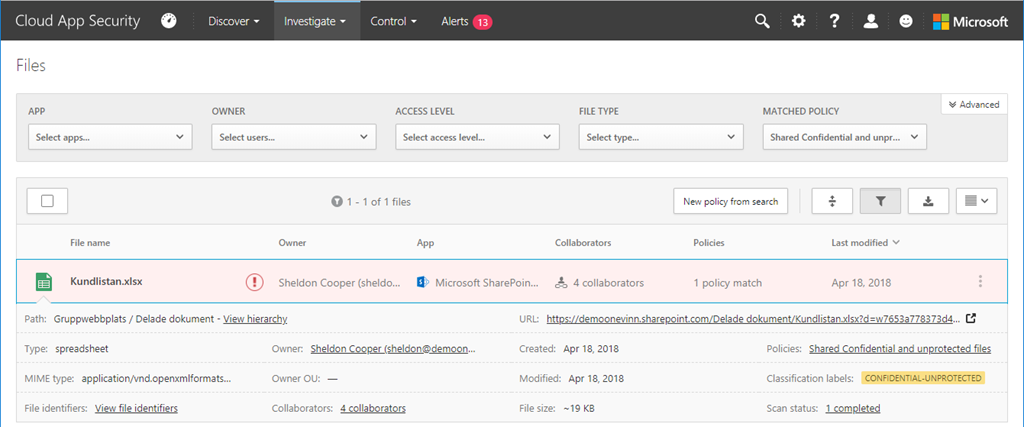Click New policy from search button

tap(730, 201)
